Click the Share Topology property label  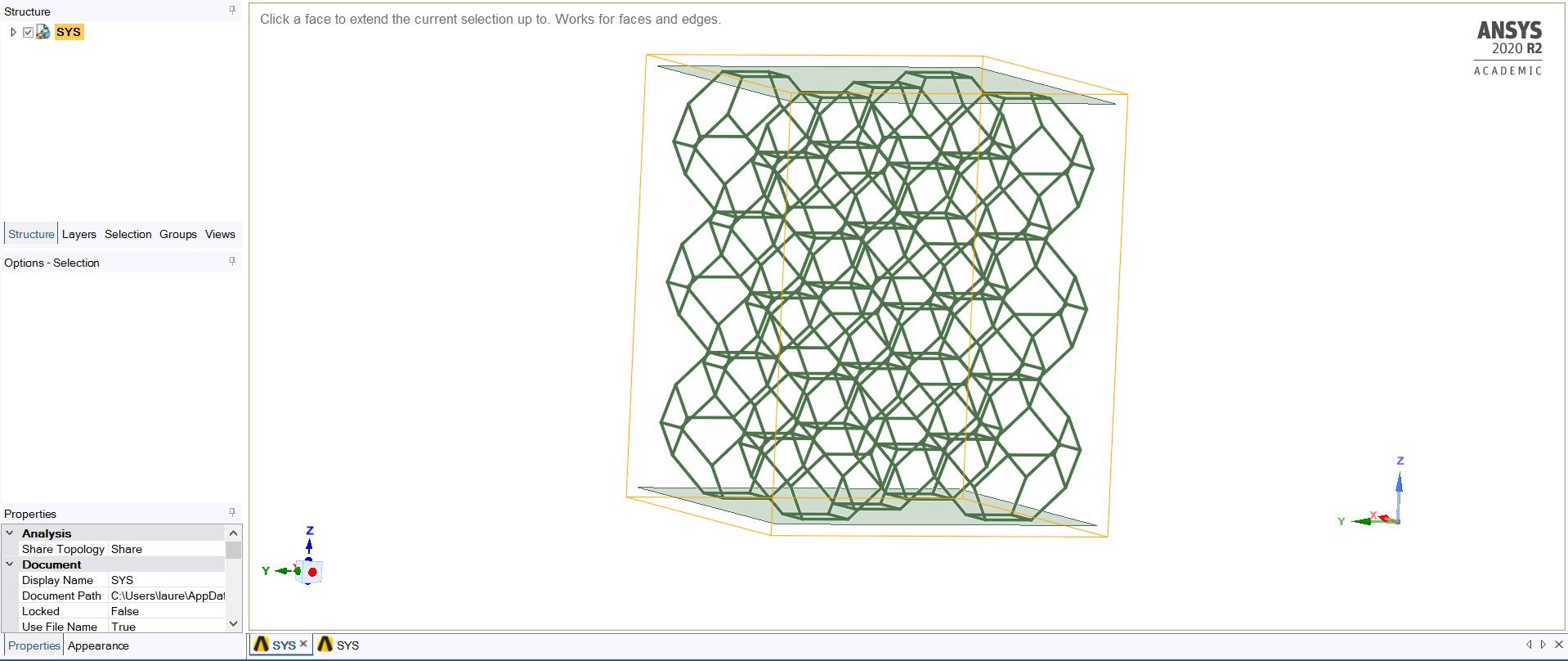tap(63, 549)
